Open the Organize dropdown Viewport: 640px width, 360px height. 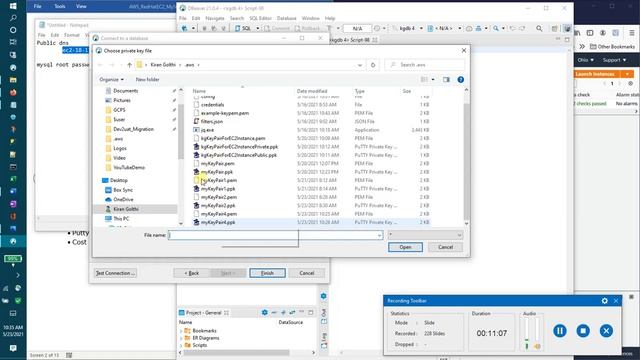click(111, 80)
